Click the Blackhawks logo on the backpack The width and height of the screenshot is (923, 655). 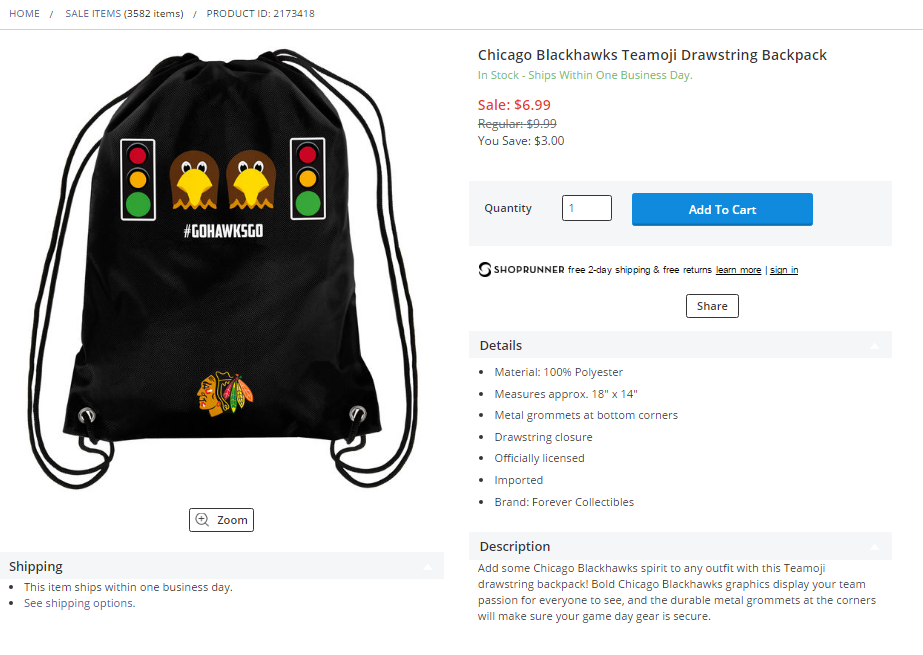click(x=225, y=393)
